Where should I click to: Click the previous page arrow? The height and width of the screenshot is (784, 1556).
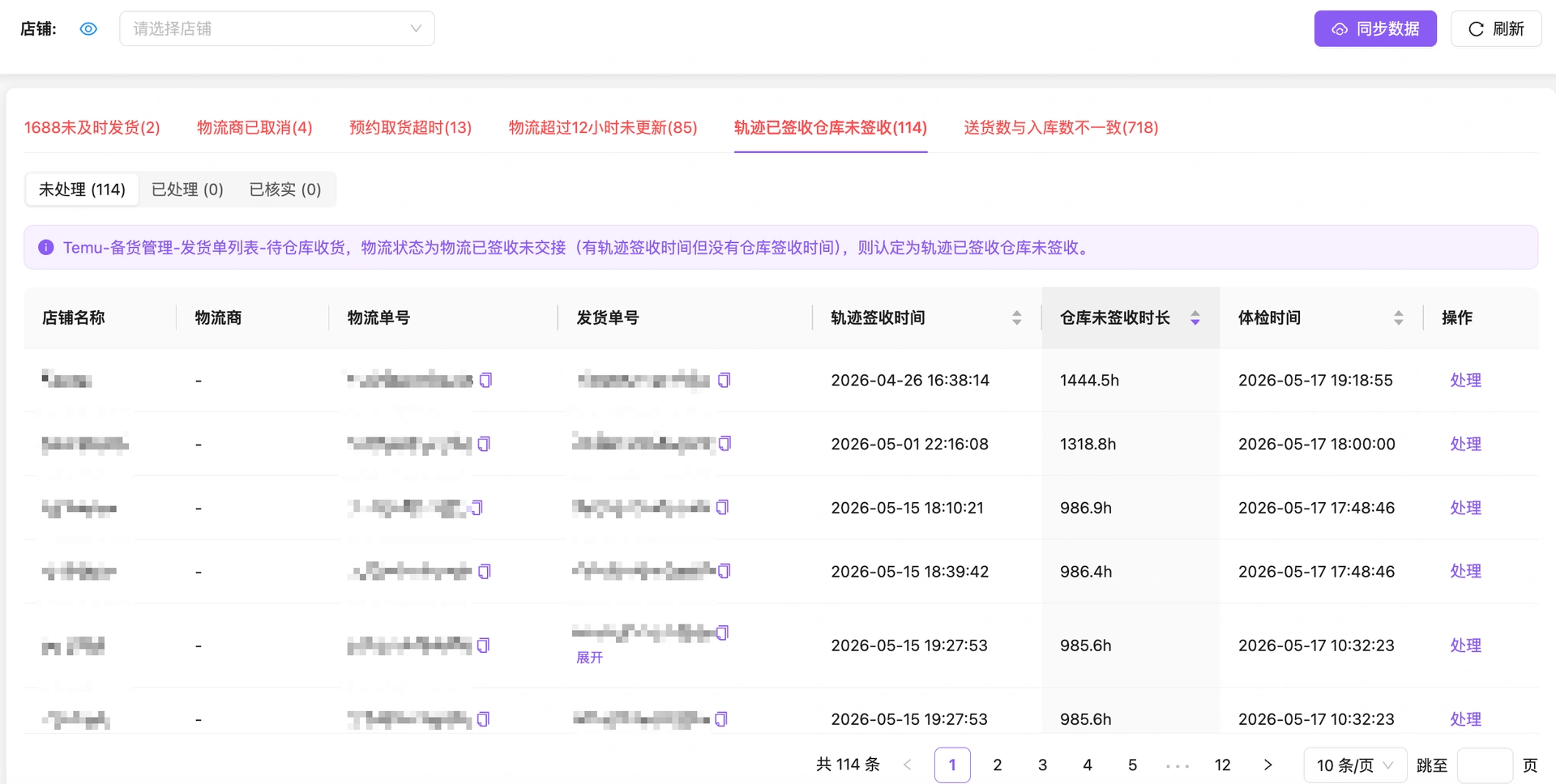(x=908, y=765)
